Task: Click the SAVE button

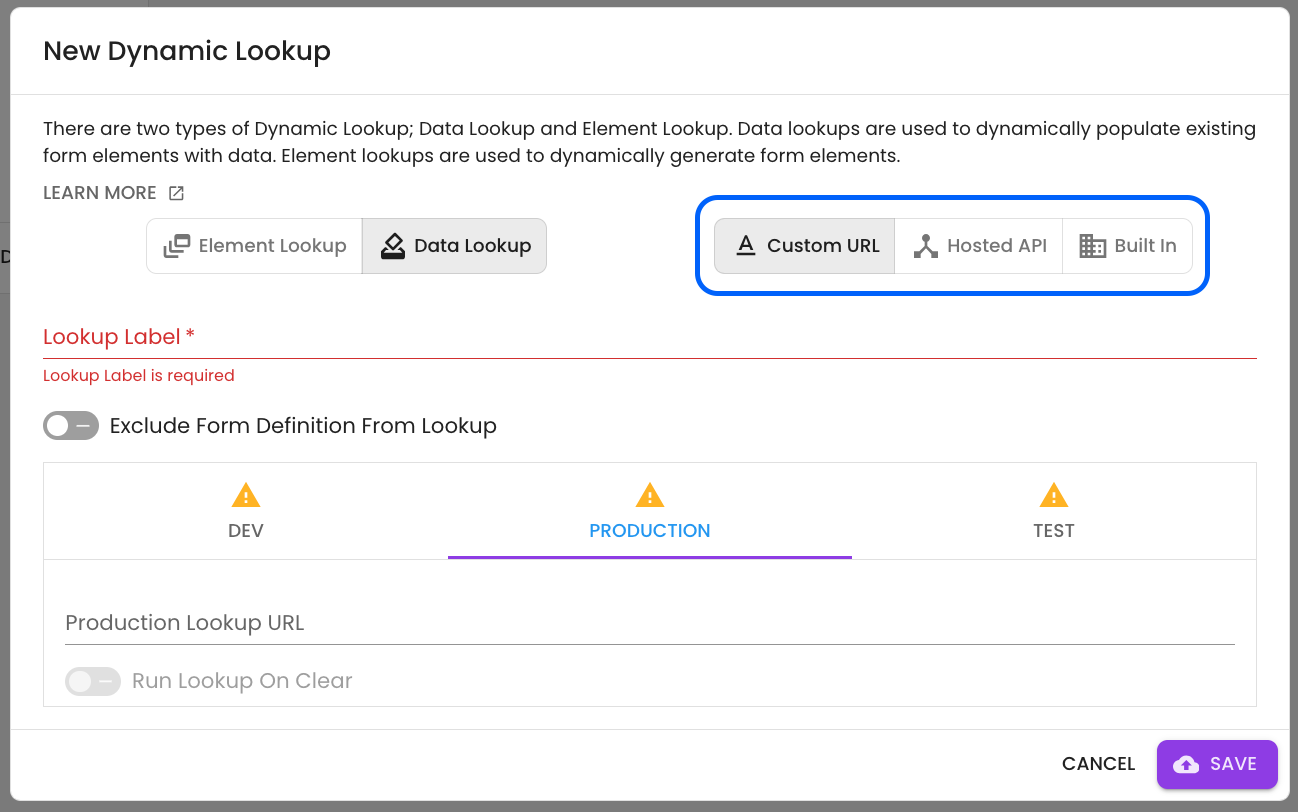Action: pos(1217,764)
